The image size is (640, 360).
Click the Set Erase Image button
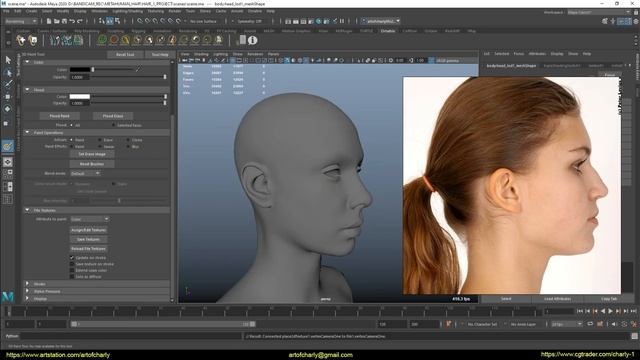tap(92, 154)
